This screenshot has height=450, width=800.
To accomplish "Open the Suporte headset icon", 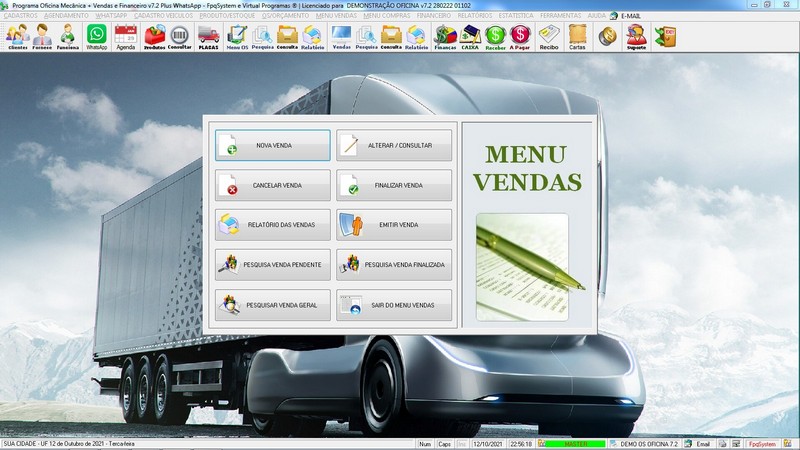I will click(636, 37).
